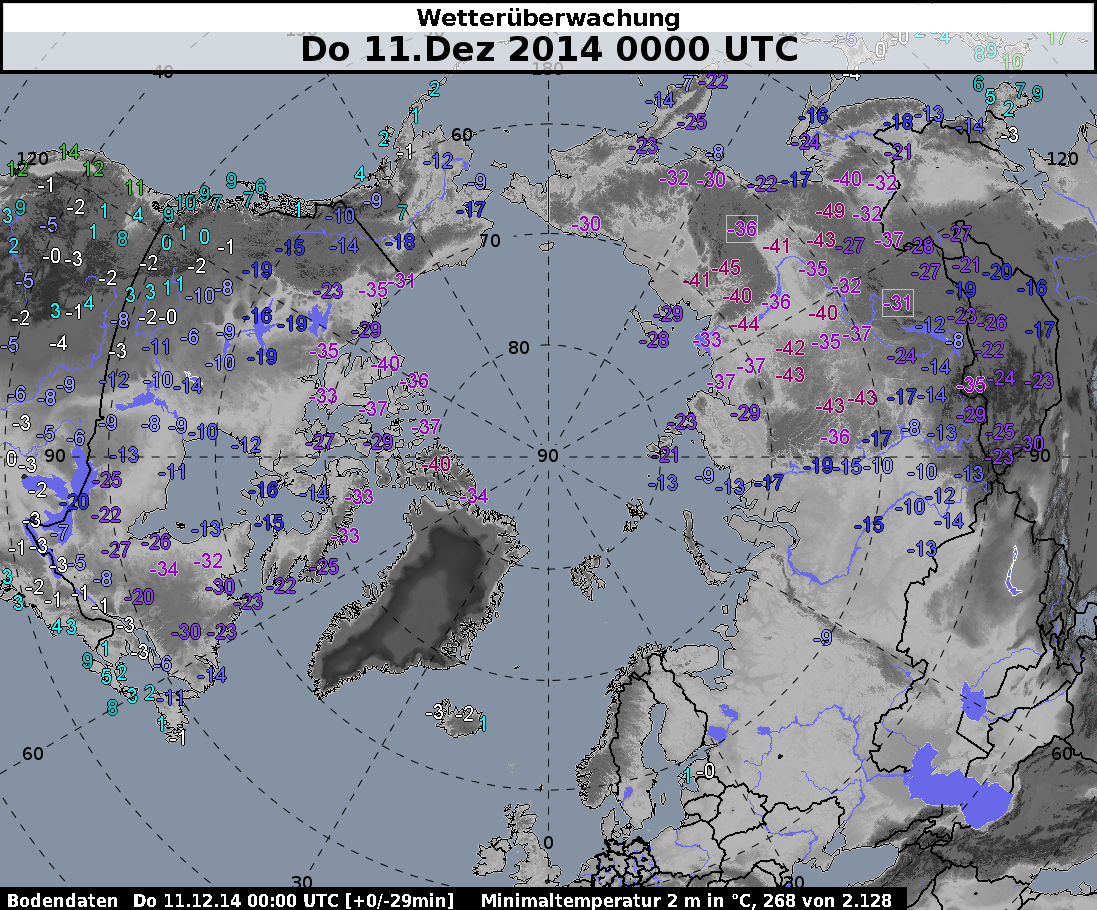The height and width of the screenshot is (910, 1097).
Task: Click the boxed -36 station value
Action: click(x=742, y=228)
